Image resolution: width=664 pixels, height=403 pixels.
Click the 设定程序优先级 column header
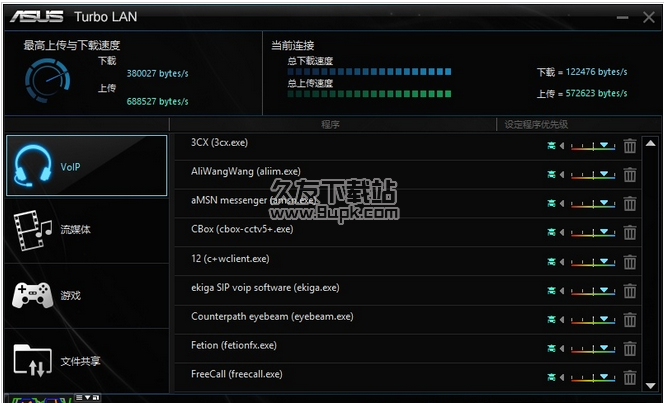(536, 124)
